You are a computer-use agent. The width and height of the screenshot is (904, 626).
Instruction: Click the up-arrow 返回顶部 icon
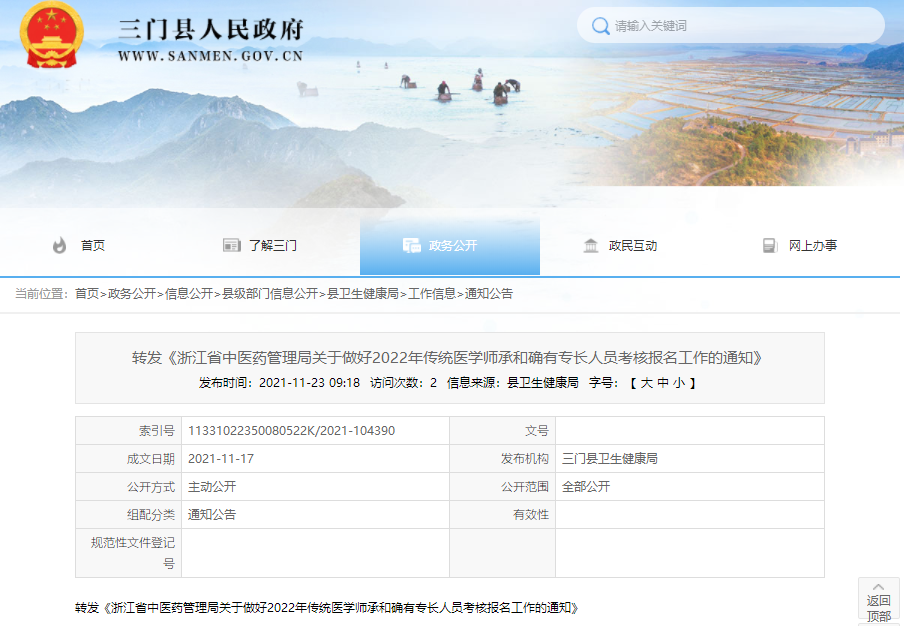pos(878,587)
